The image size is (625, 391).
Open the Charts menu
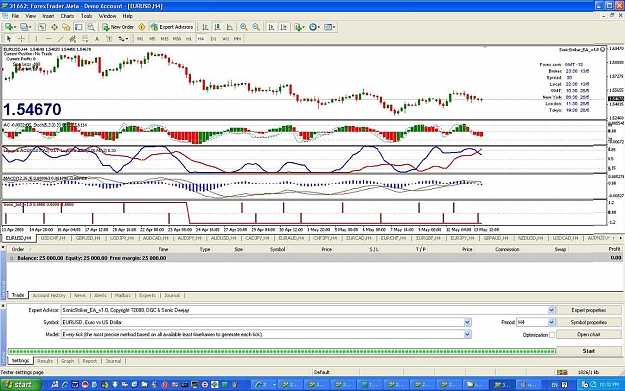67,16
